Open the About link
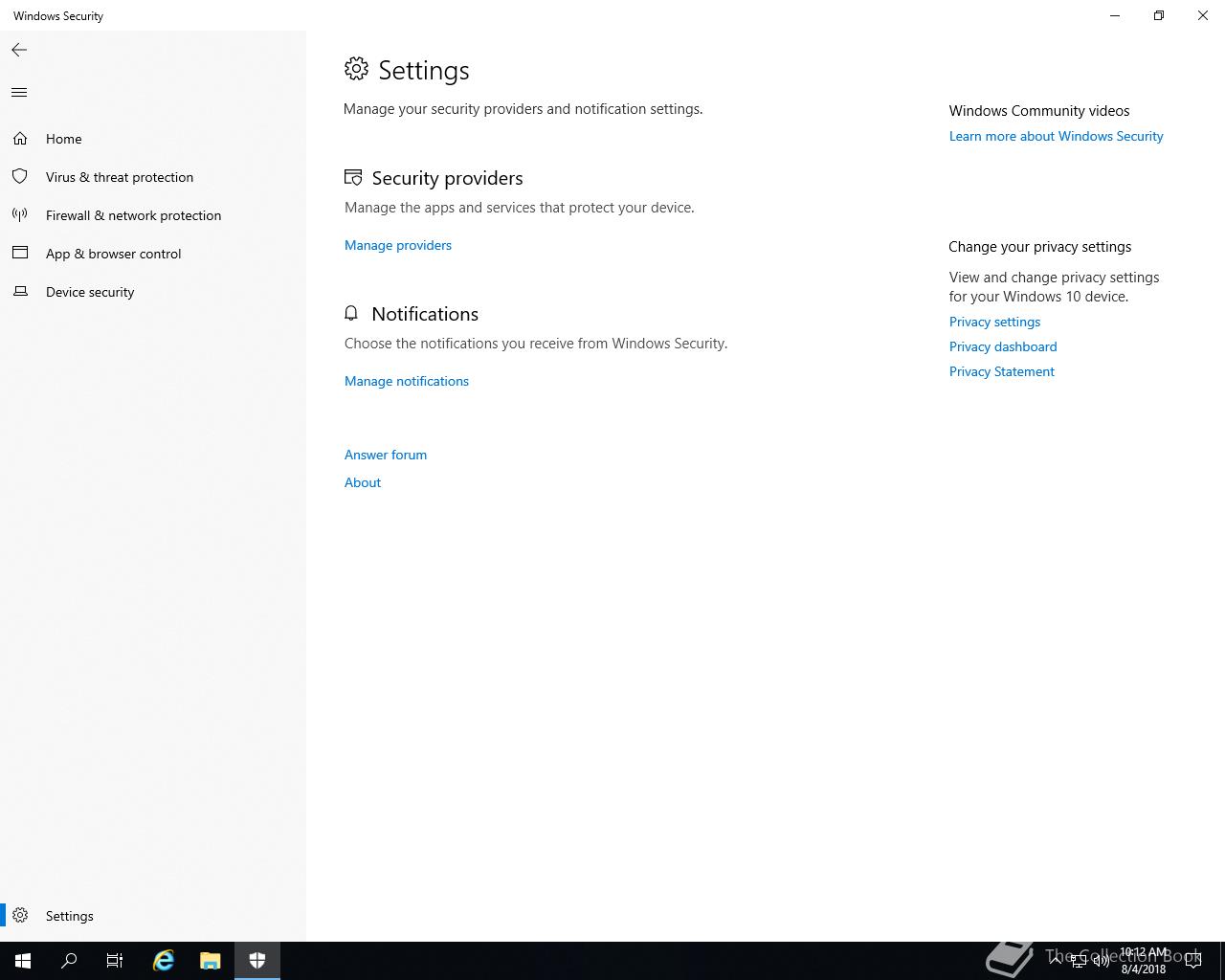The image size is (1225, 980). (x=363, y=482)
